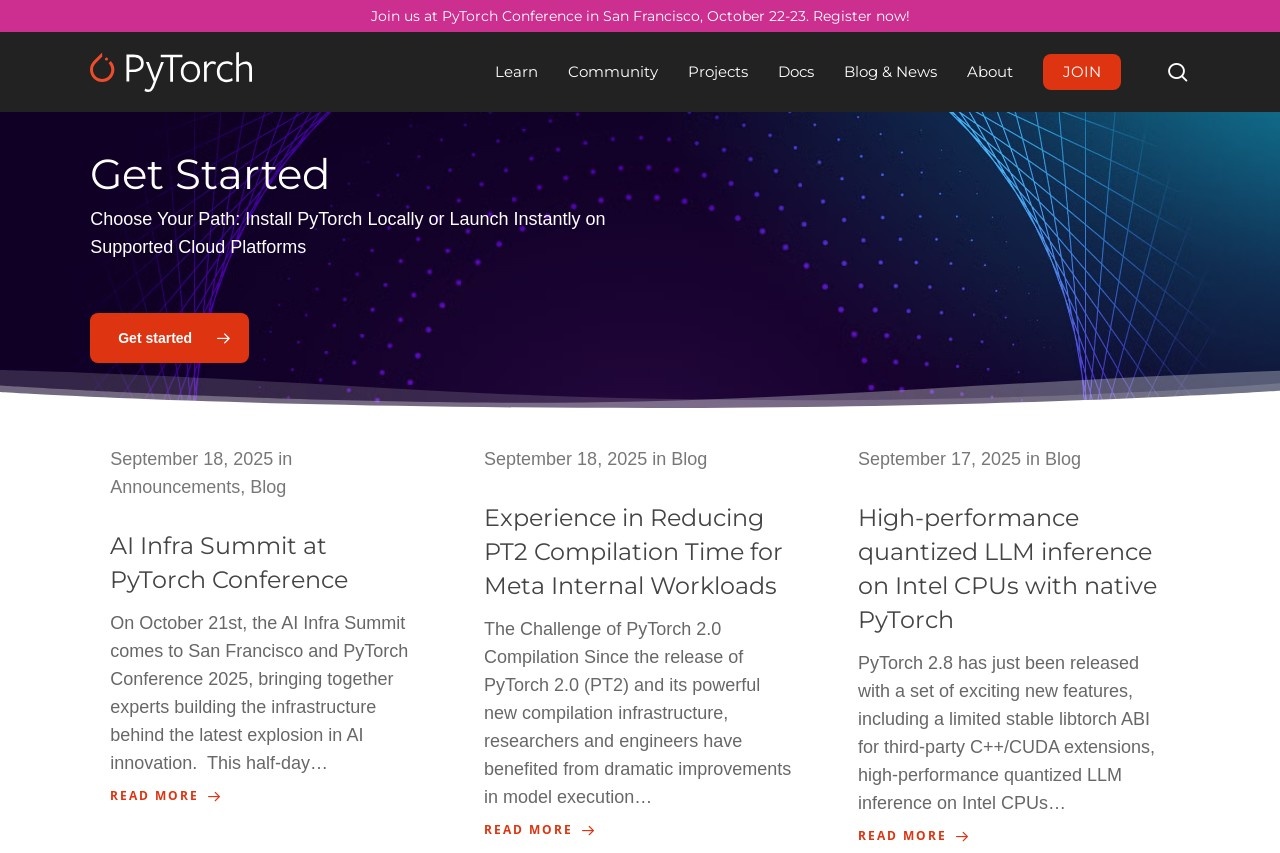Click the PyTorch logo
The width and height of the screenshot is (1280, 853).
click(171, 71)
